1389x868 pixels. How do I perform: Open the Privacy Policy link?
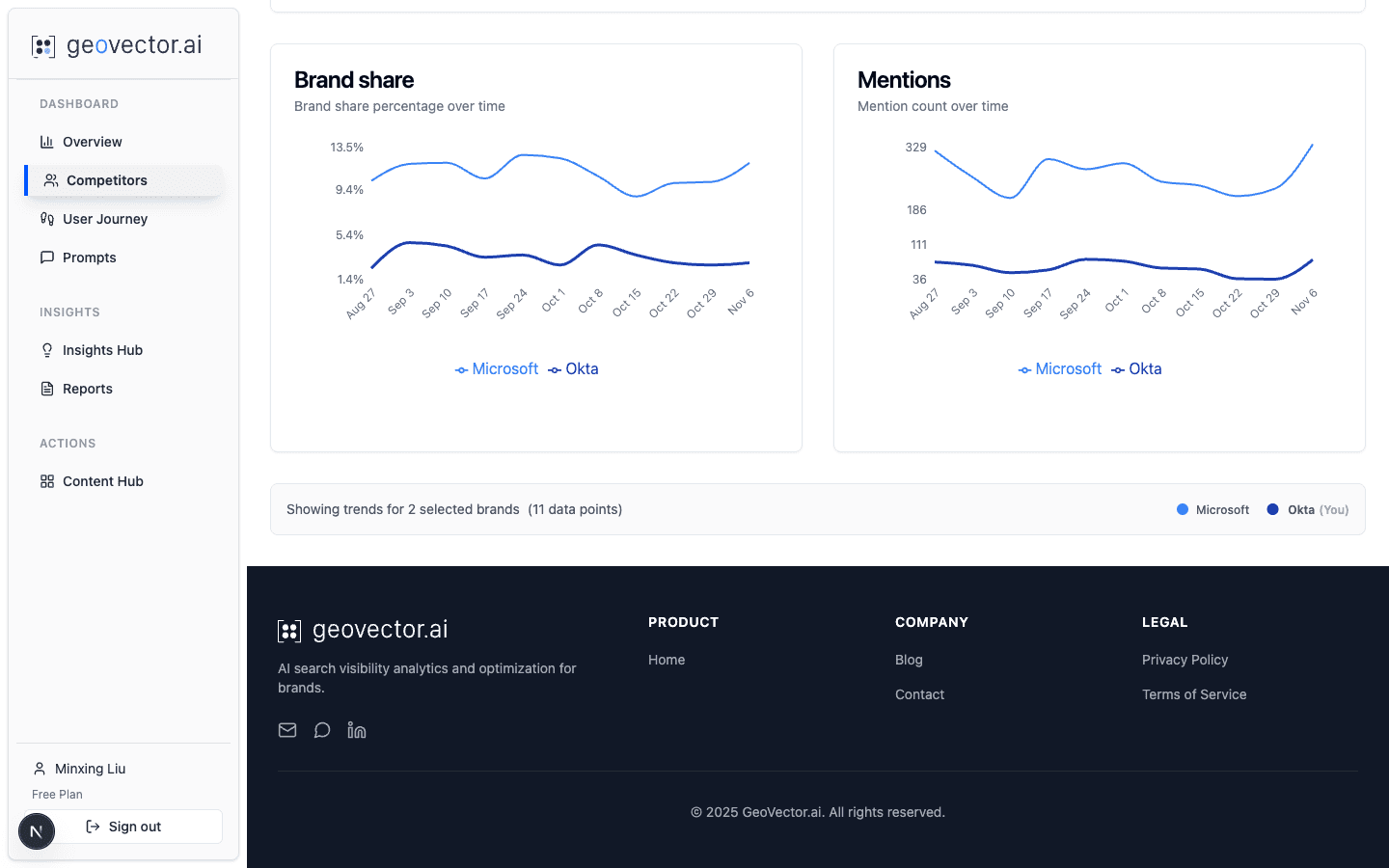click(x=1185, y=660)
